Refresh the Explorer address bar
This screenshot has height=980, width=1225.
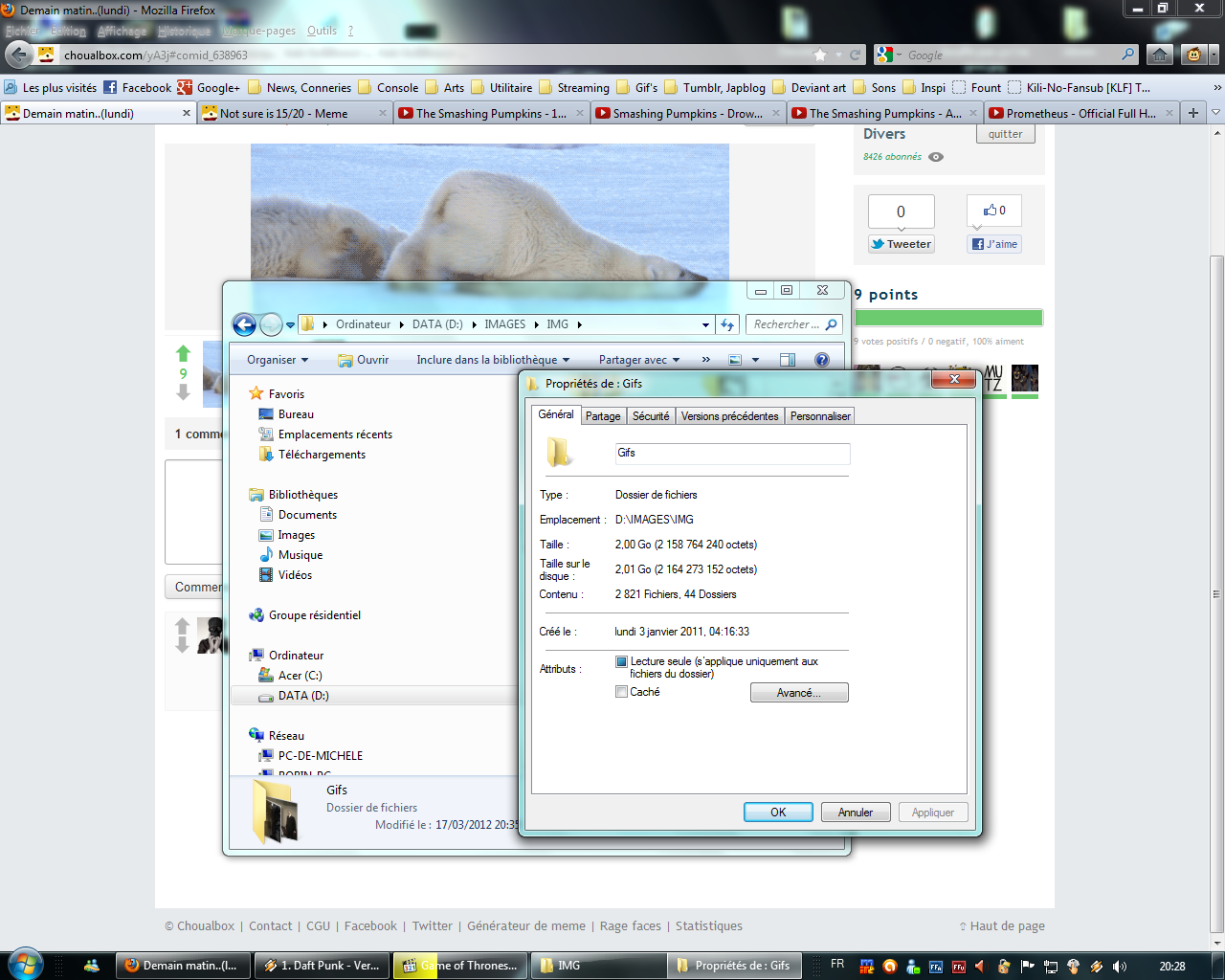pyautogui.click(x=727, y=324)
